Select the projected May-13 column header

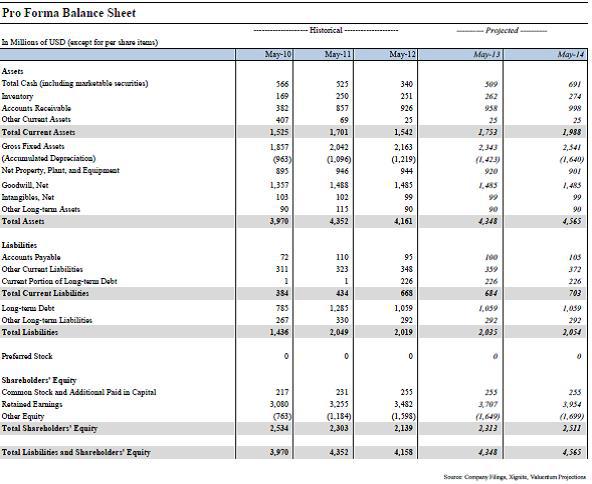click(487, 55)
